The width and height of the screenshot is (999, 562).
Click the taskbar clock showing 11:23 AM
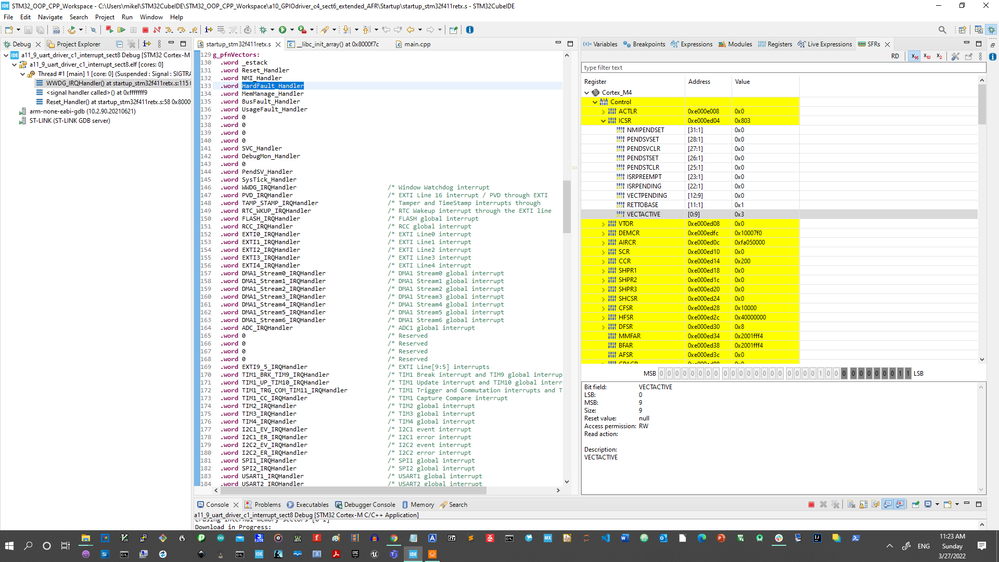952,546
